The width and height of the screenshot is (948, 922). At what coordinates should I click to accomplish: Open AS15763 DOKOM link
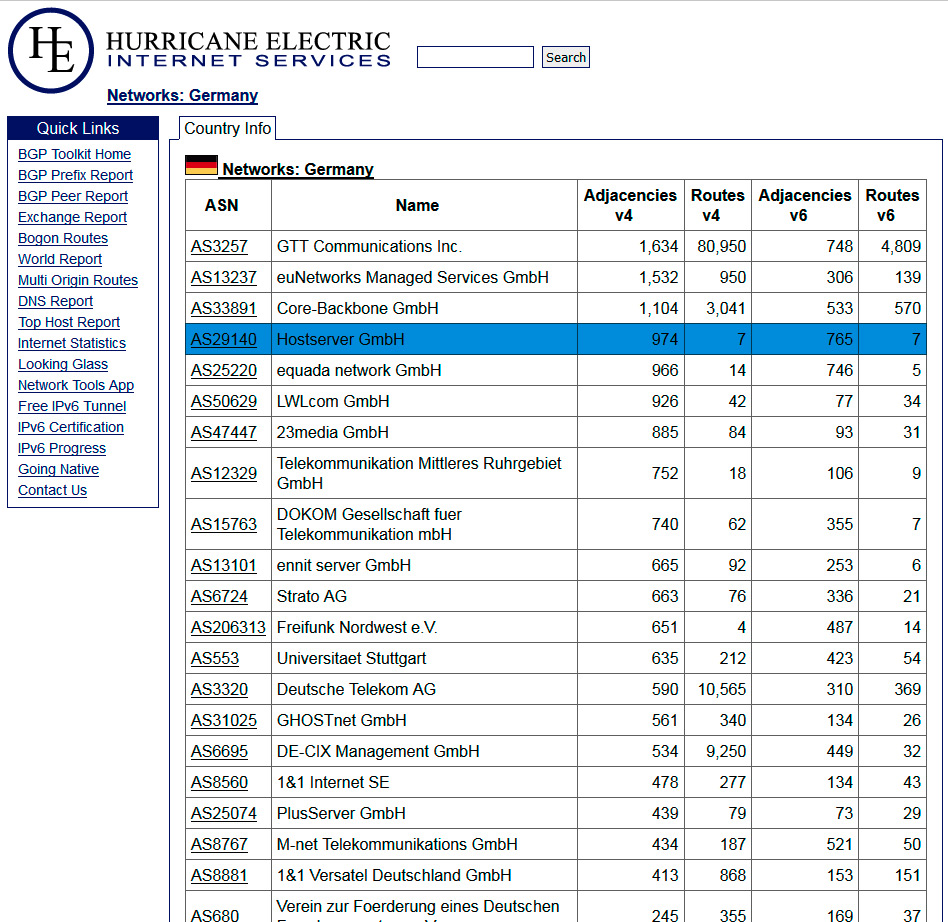[224, 524]
